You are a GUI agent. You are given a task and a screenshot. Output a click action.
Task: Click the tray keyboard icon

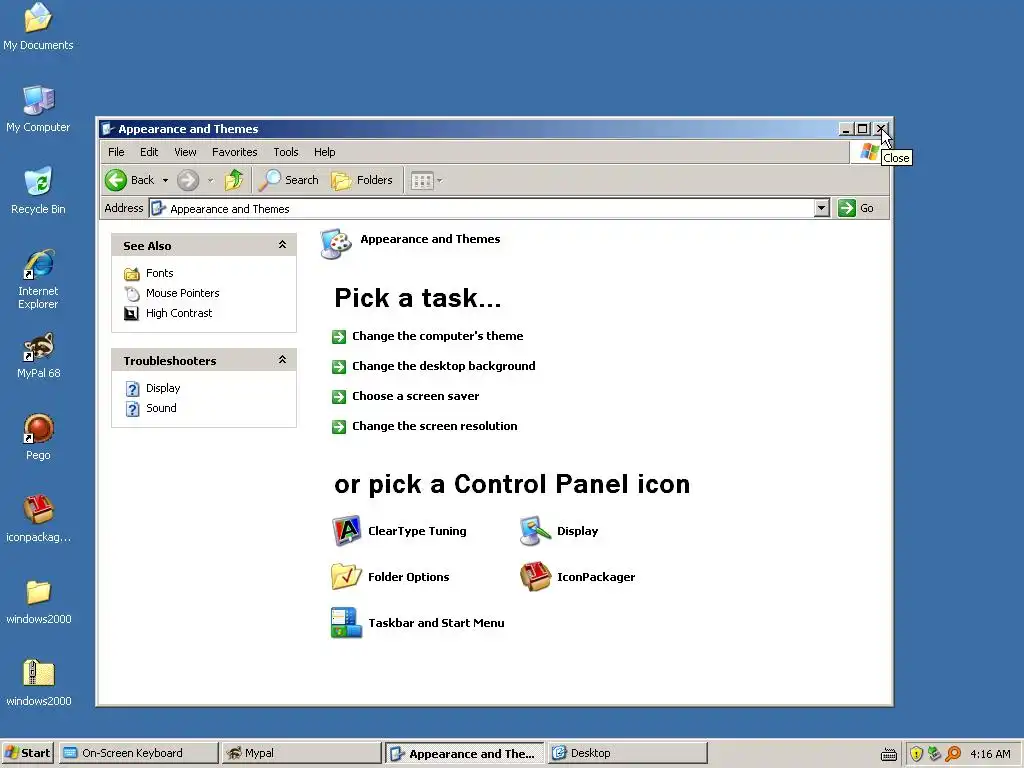coord(888,755)
